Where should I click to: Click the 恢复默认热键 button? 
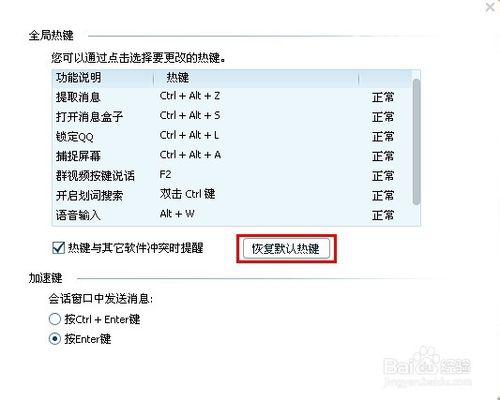(286, 249)
